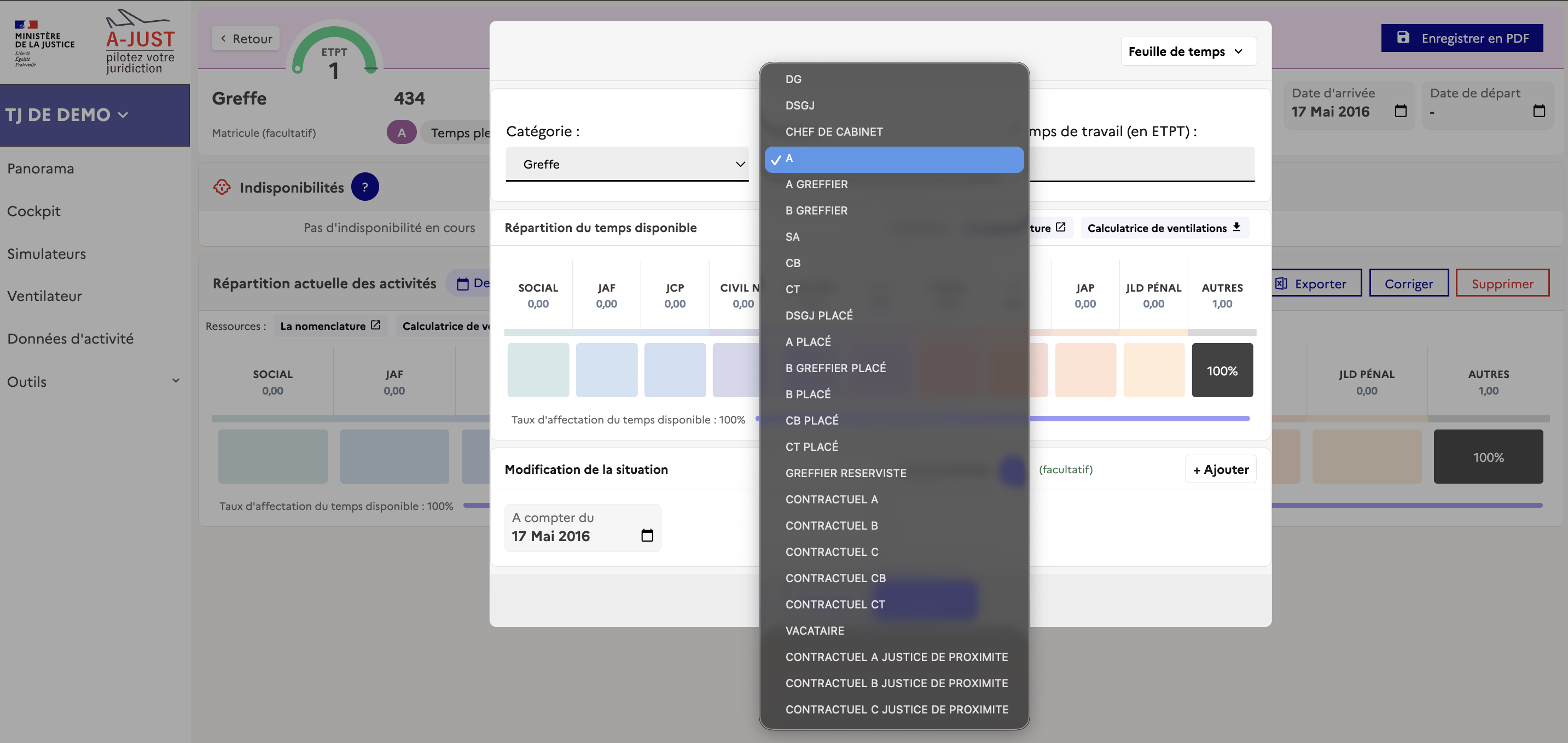Screen dimensions: 1568x743
Task: Pick CONTRACTUEL CB from the list
Action: pyautogui.click(x=835, y=578)
